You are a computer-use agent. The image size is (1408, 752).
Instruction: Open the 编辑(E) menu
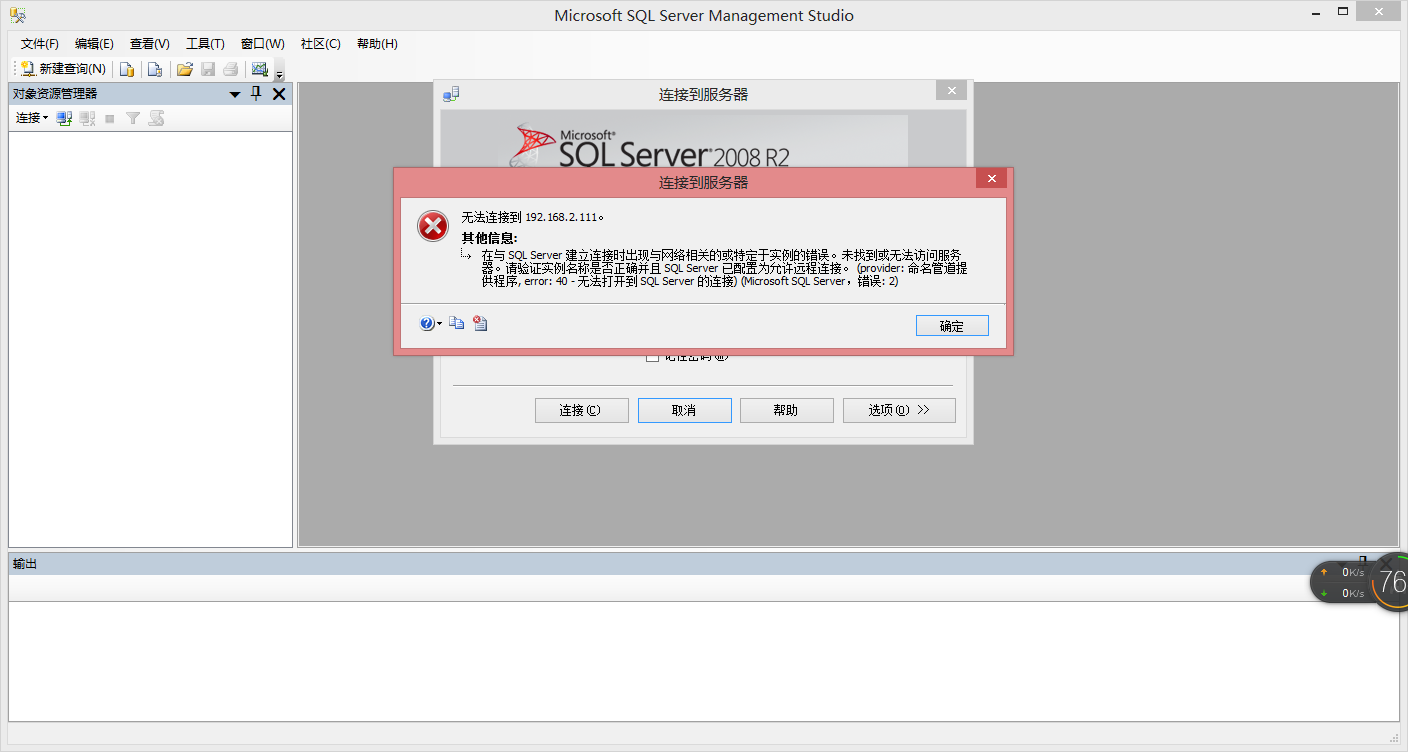[x=94, y=44]
